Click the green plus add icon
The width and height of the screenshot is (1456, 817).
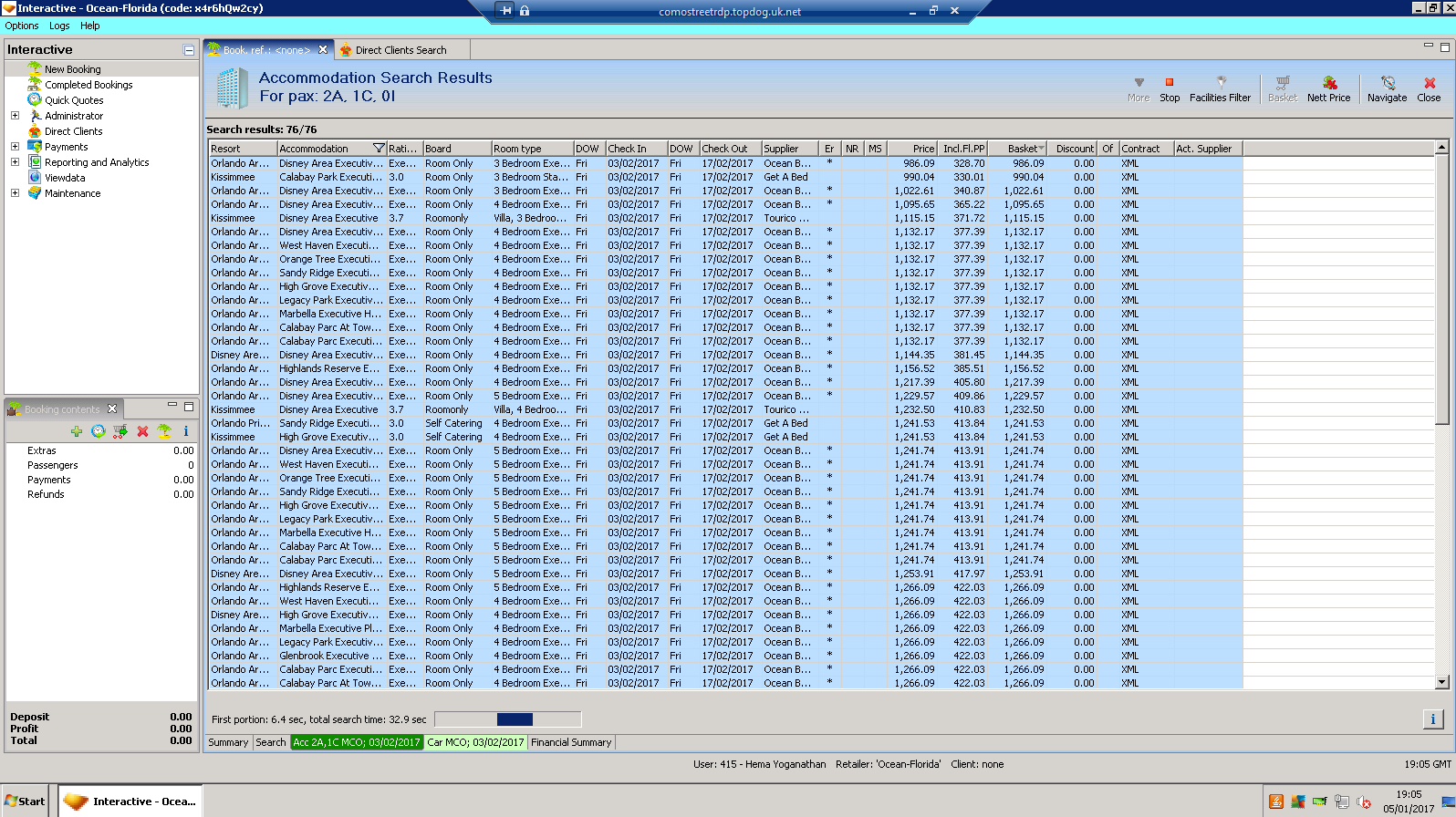pos(76,431)
